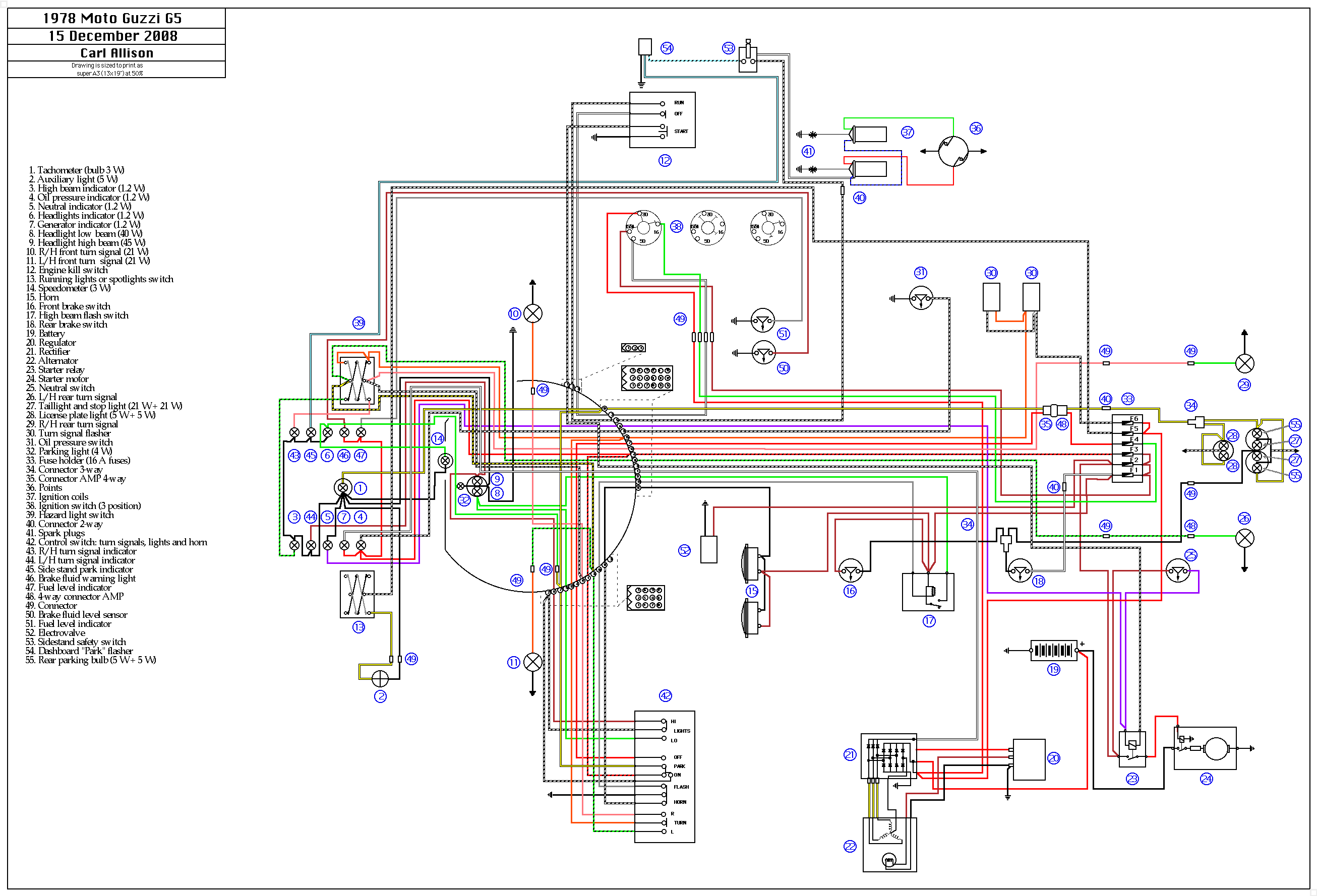Click the 'HORN' label on control switch
This screenshot has height=896, width=1317.
click(680, 802)
